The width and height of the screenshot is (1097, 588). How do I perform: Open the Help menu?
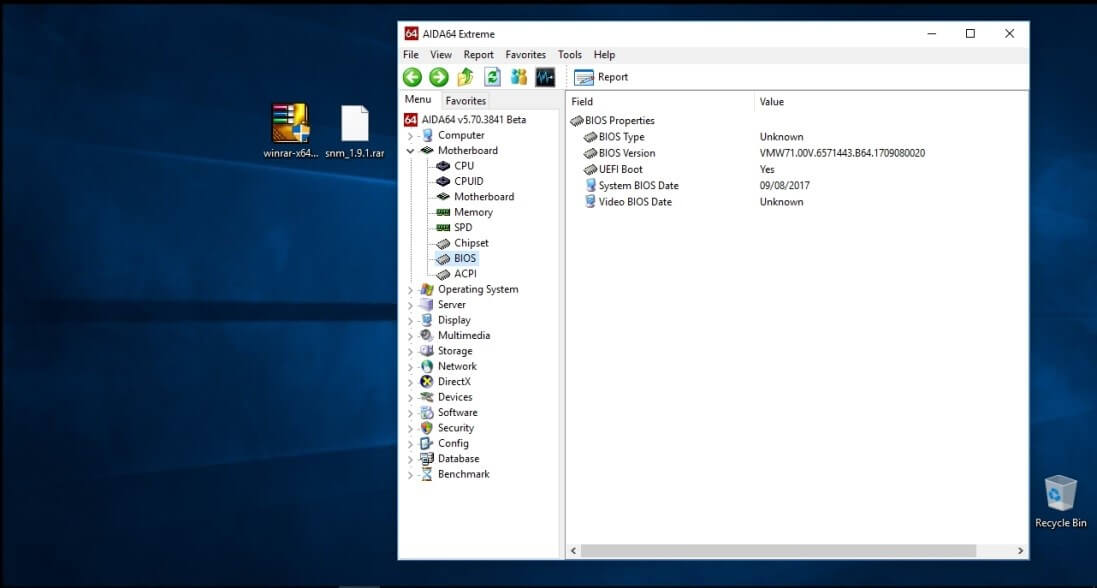(x=604, y=54)
